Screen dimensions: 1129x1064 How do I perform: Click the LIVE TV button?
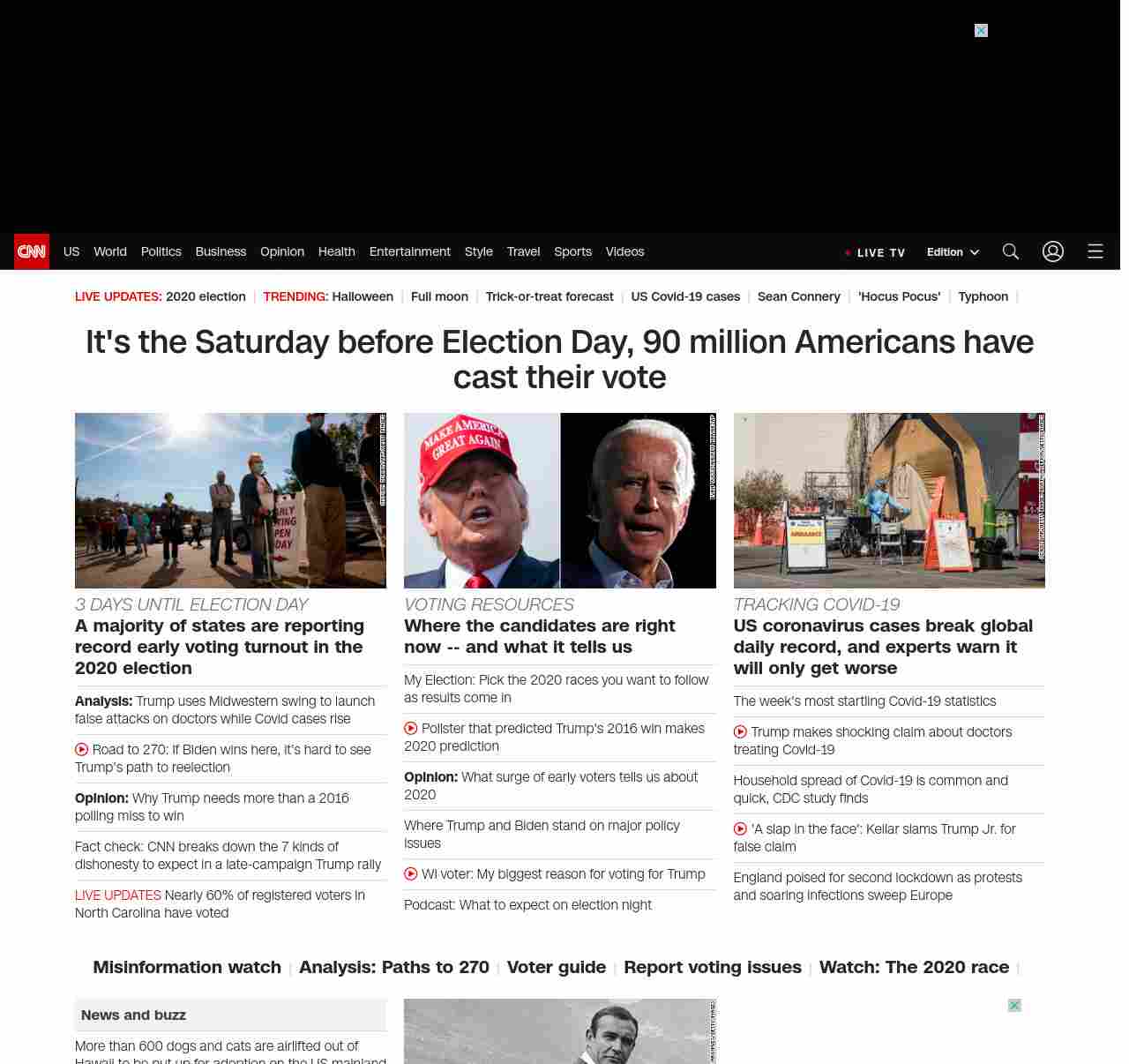point(875,252)
